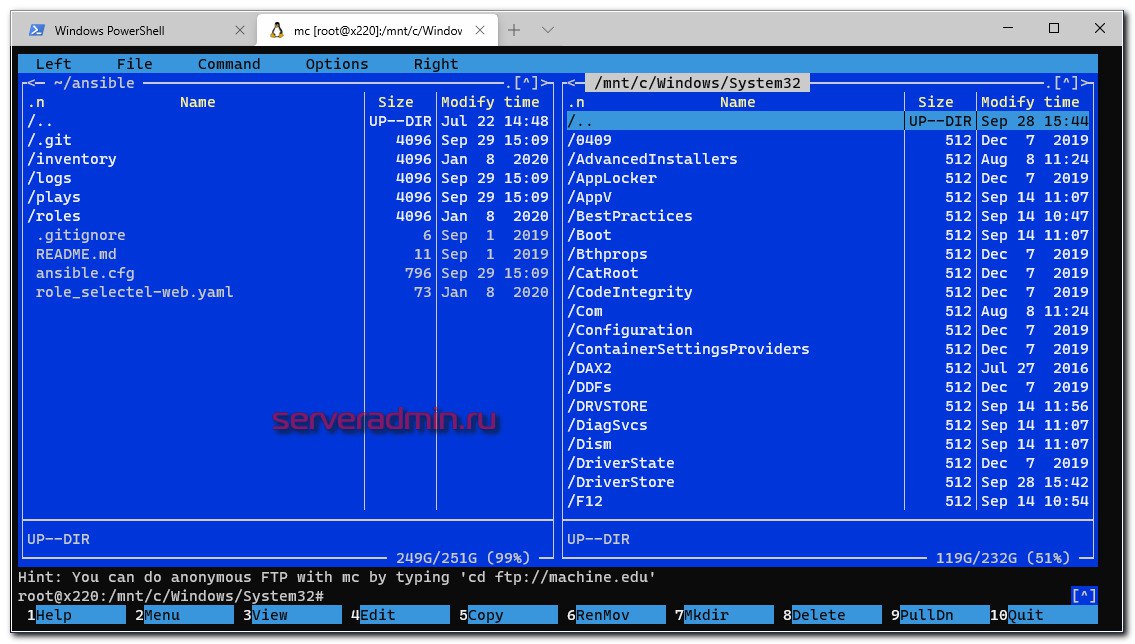Click the /mnt/c/Windows/System32 path header
Image resolution: width=1135 pixels, height=644 pixels.
697,83
